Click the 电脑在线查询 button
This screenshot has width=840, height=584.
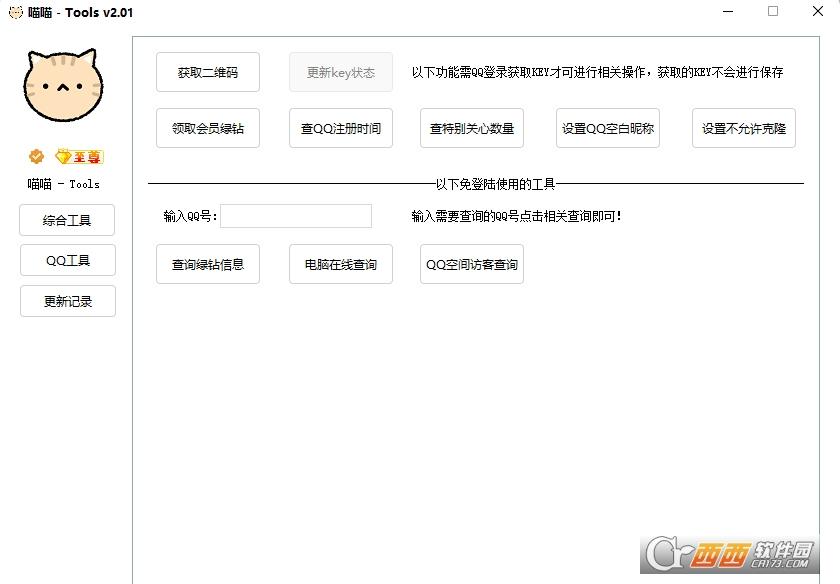(x=341, y=264)
